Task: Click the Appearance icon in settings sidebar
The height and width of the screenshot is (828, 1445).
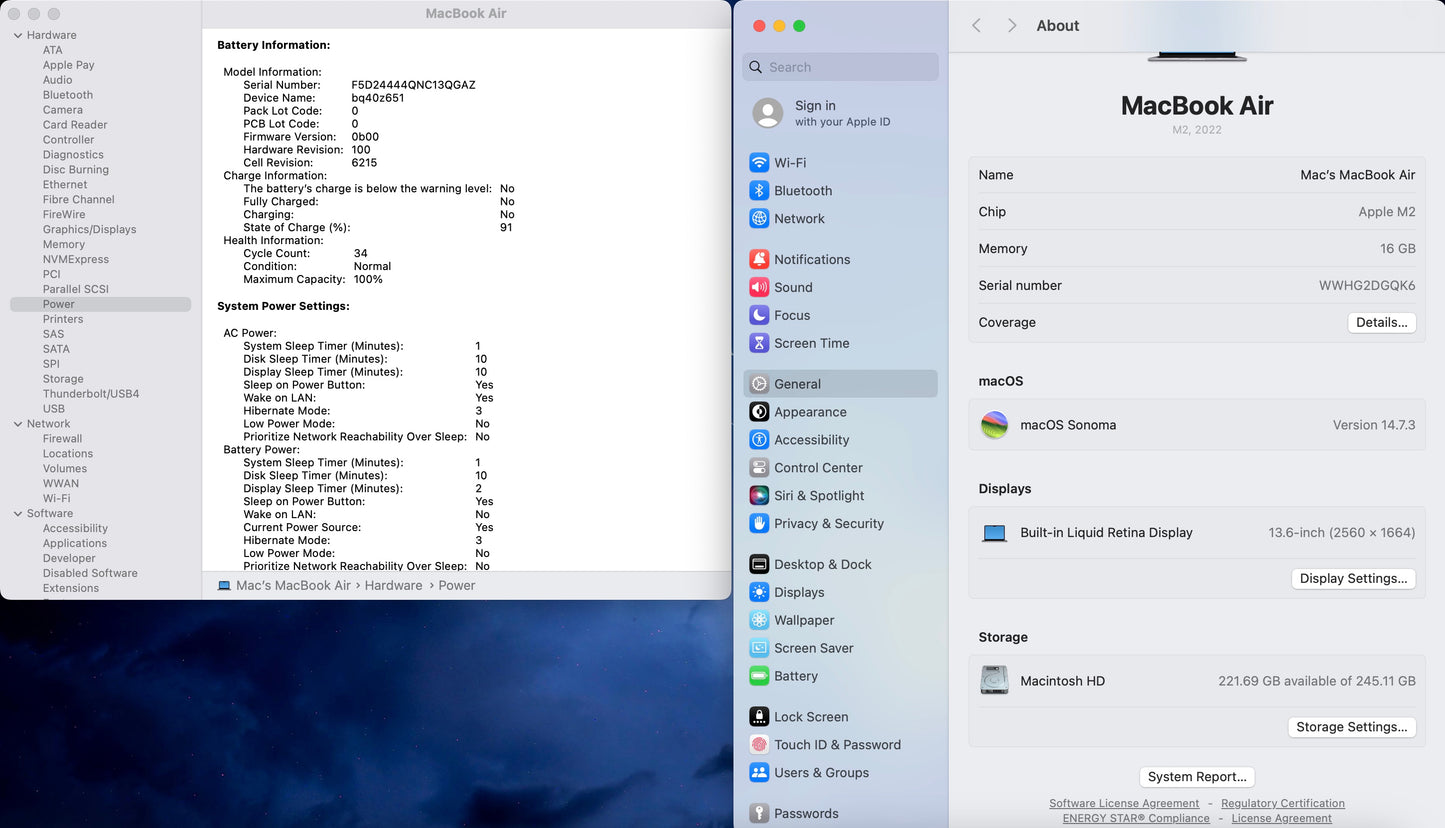Action: click(x=759, y=412)
